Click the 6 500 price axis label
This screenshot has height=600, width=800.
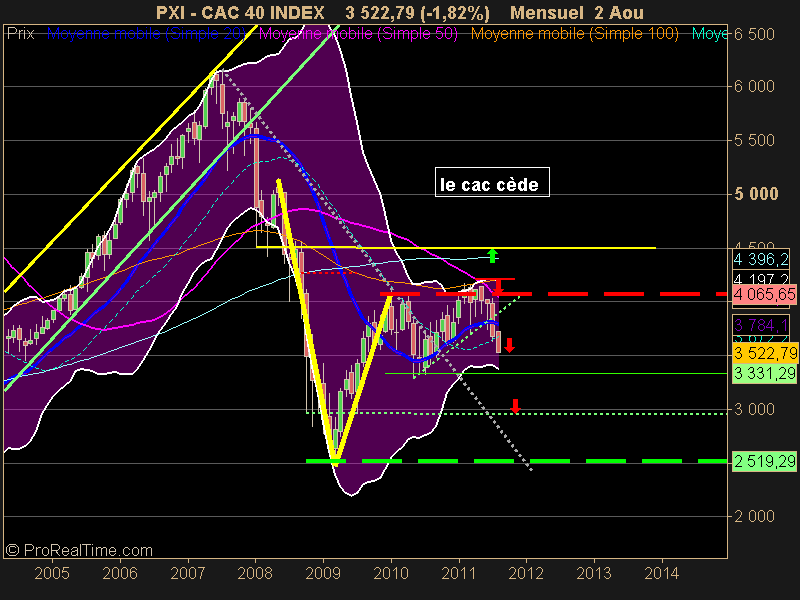pos(754,34)
